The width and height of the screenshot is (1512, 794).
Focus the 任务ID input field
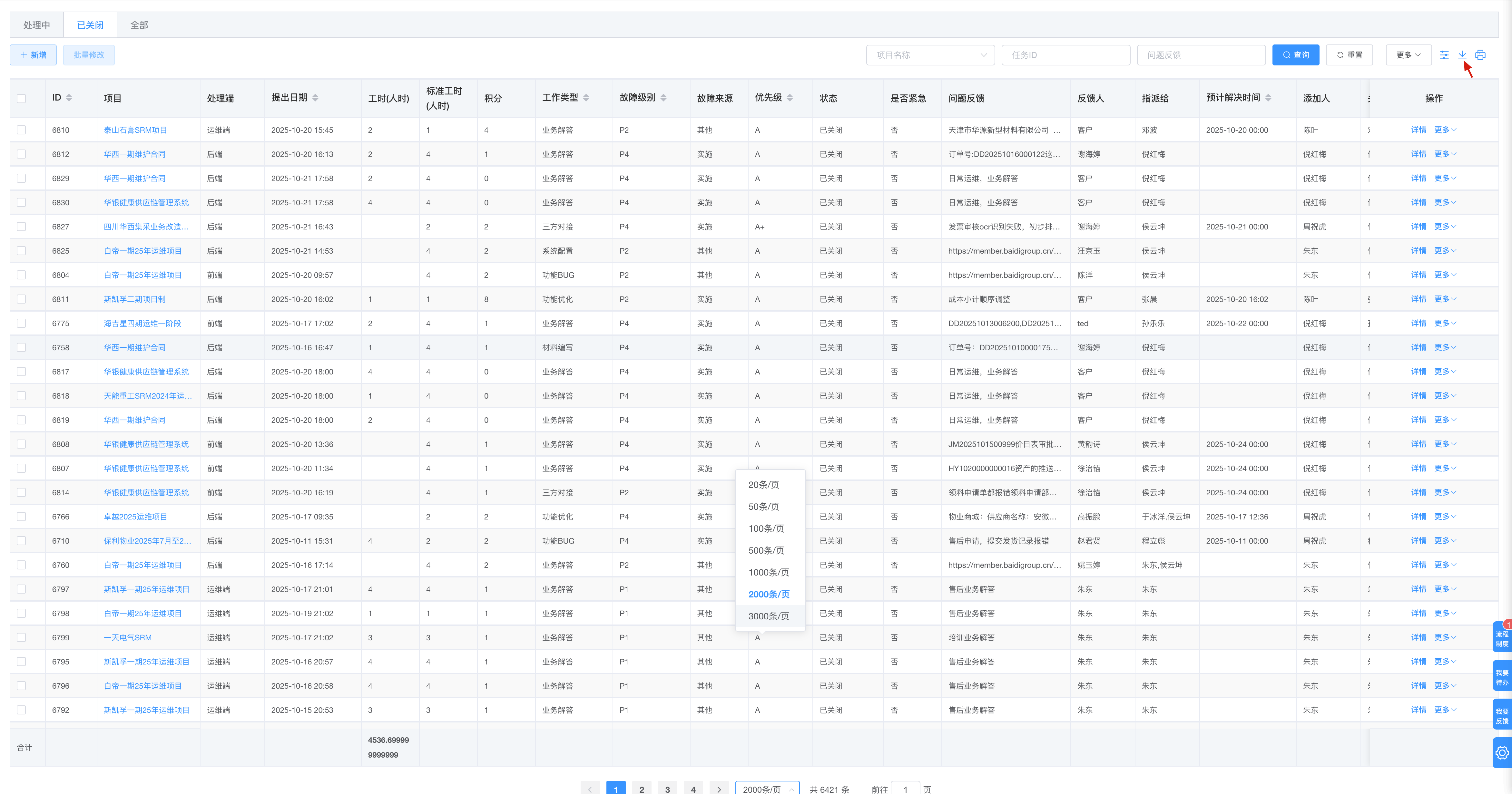(1065, 55)
